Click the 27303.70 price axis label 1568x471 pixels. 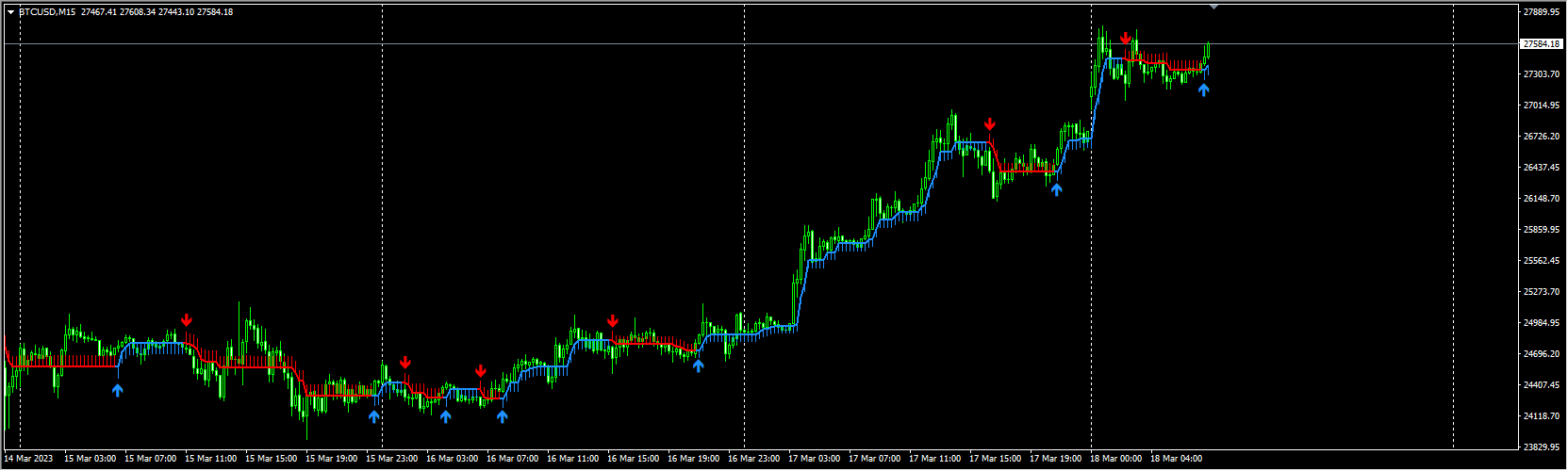(1540, 74)
